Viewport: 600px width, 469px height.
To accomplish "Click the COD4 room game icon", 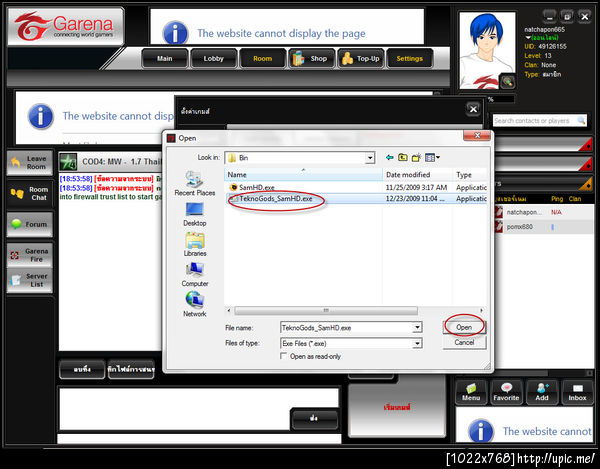I will [68, 162].
